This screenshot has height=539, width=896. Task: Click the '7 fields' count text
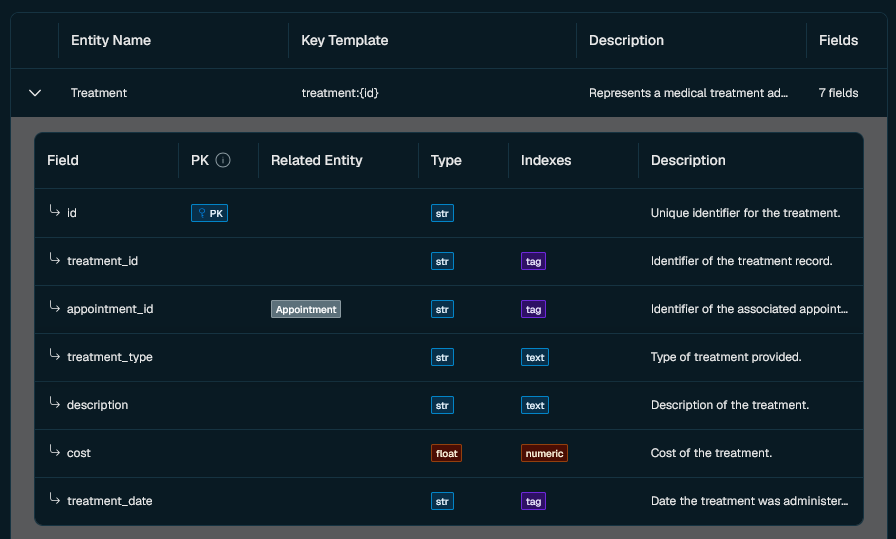[838, 93]
